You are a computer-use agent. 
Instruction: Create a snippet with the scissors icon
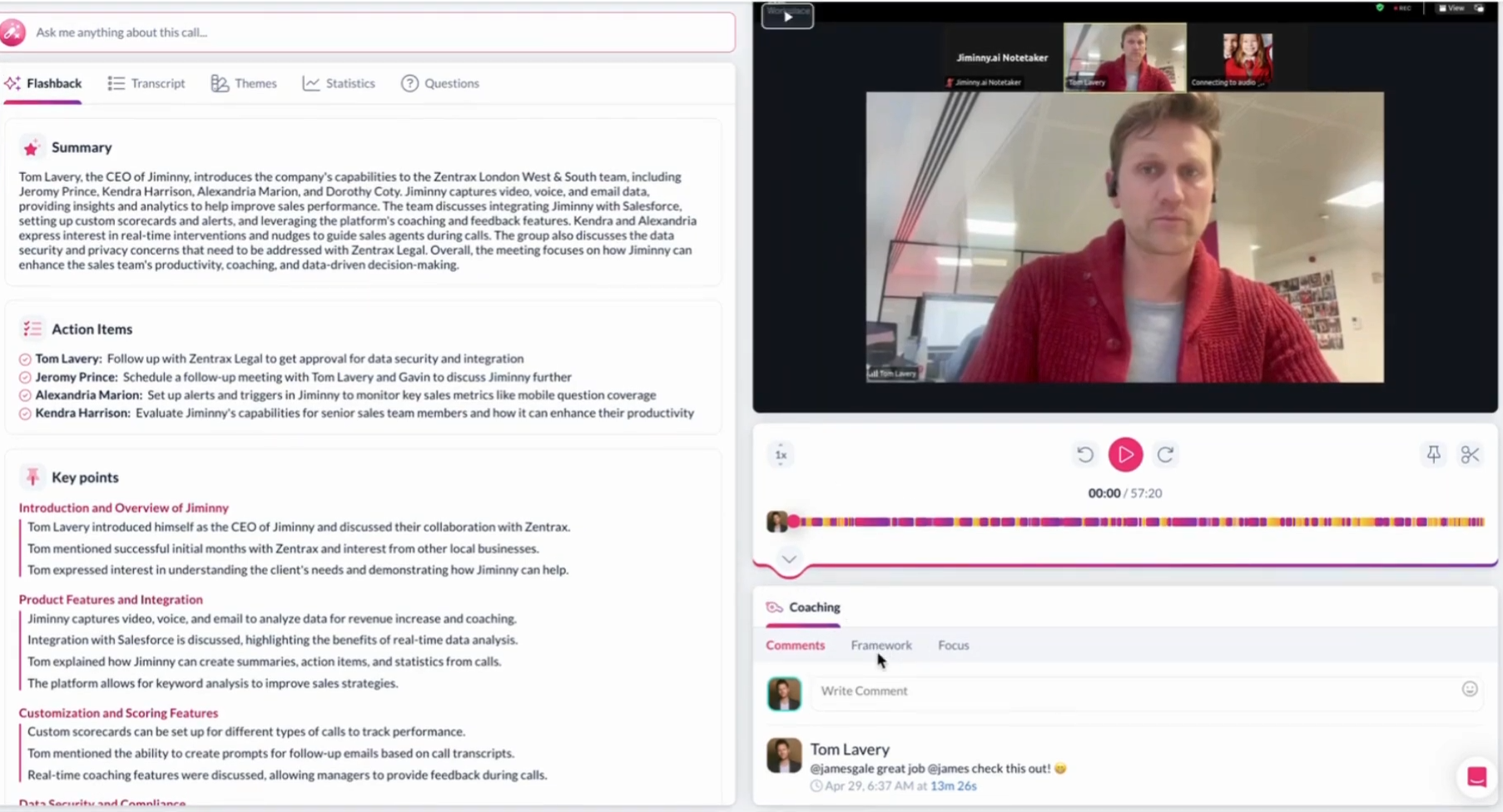[1470, 454]
